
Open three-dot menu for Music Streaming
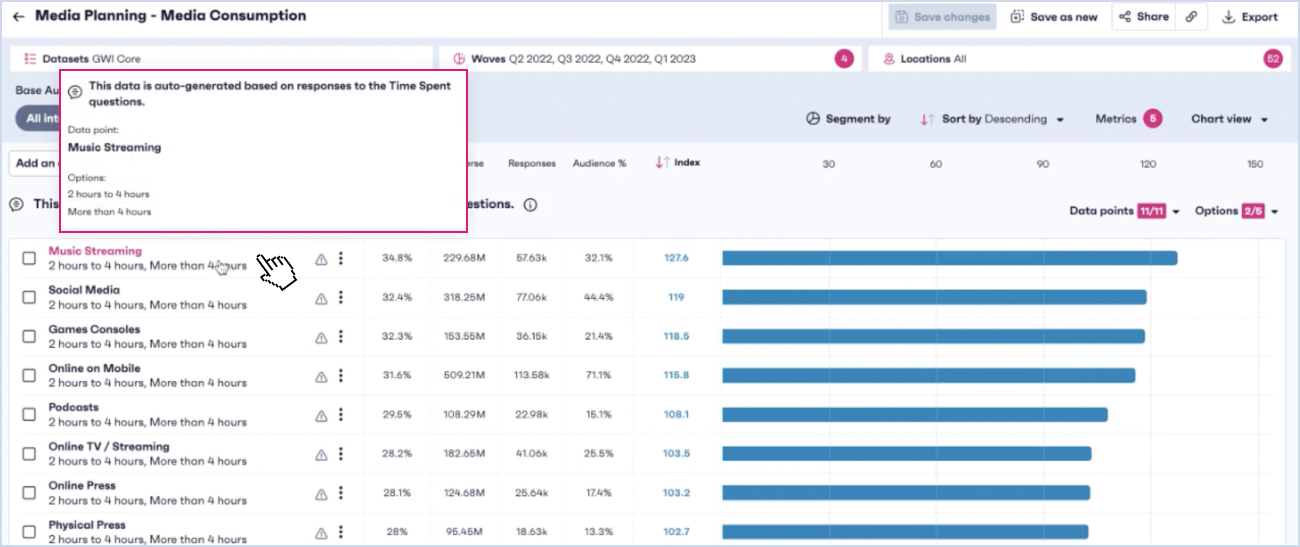click(x=341, y=258)
